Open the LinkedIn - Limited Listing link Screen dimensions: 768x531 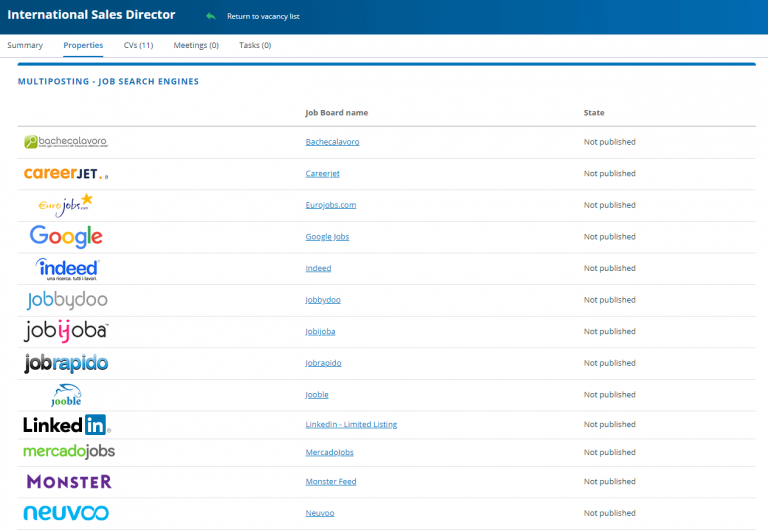pyautogui.click(x=351, y=424)
